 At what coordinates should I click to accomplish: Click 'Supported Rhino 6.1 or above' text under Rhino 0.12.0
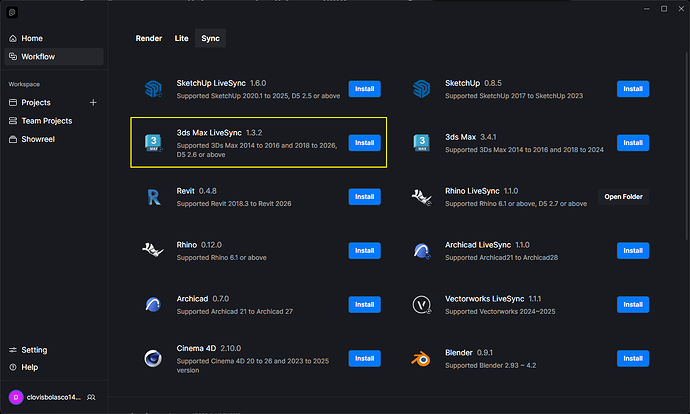coord(221,258)
